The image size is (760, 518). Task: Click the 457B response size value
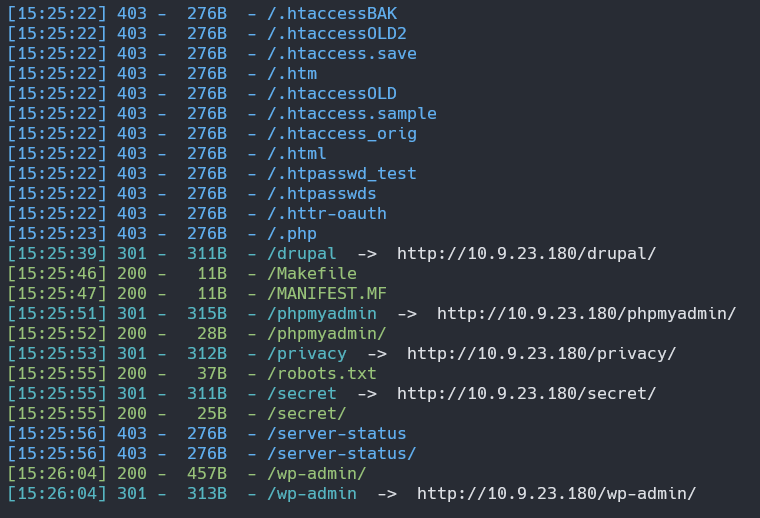pyautogui.click(x=207, y=473)
